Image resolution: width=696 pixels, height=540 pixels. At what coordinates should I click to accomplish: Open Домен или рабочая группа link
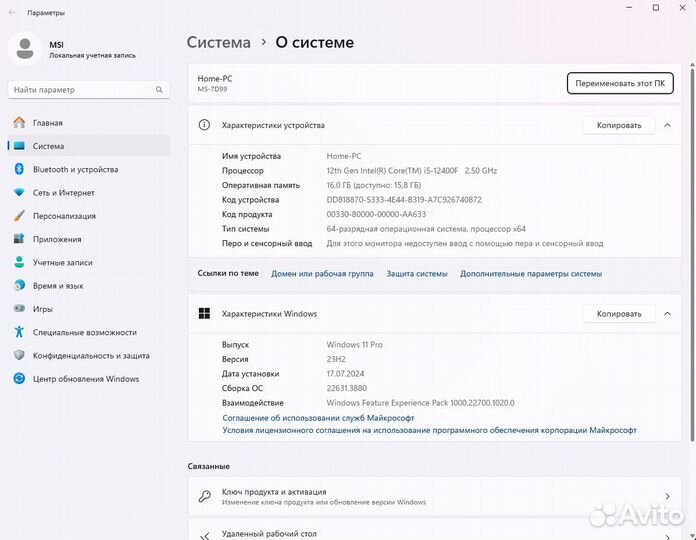click(322, 274)
